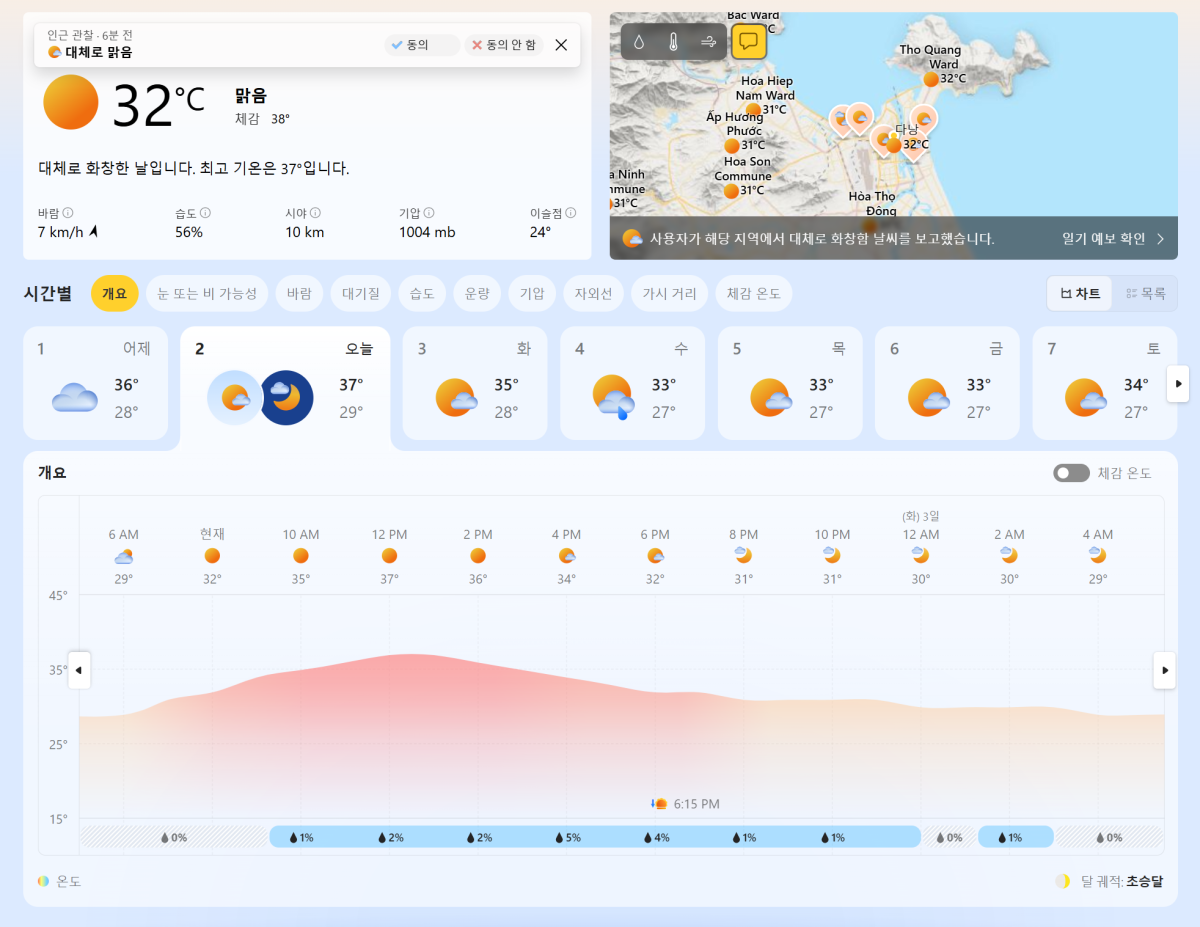Select the 습도 tab in hourly section

coord(422,293)
